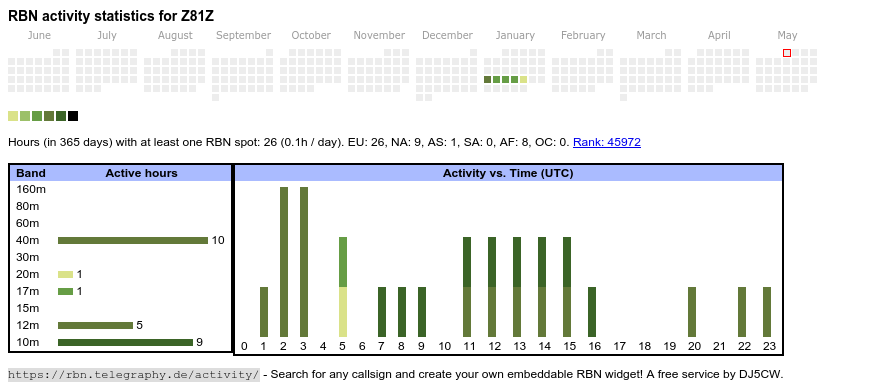Viewport: 870px width, 390px height.
Task: Click the light yellow January day square
Action: tap(524, 79)
